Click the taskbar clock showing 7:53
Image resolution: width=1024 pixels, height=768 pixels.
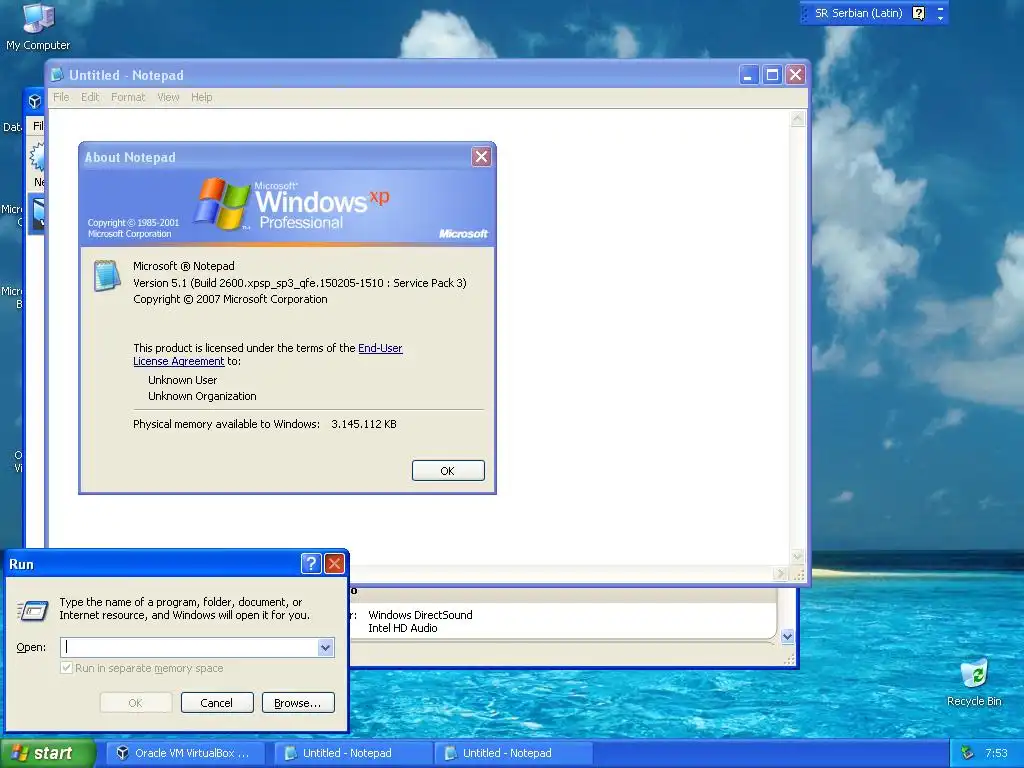[997, 753]
